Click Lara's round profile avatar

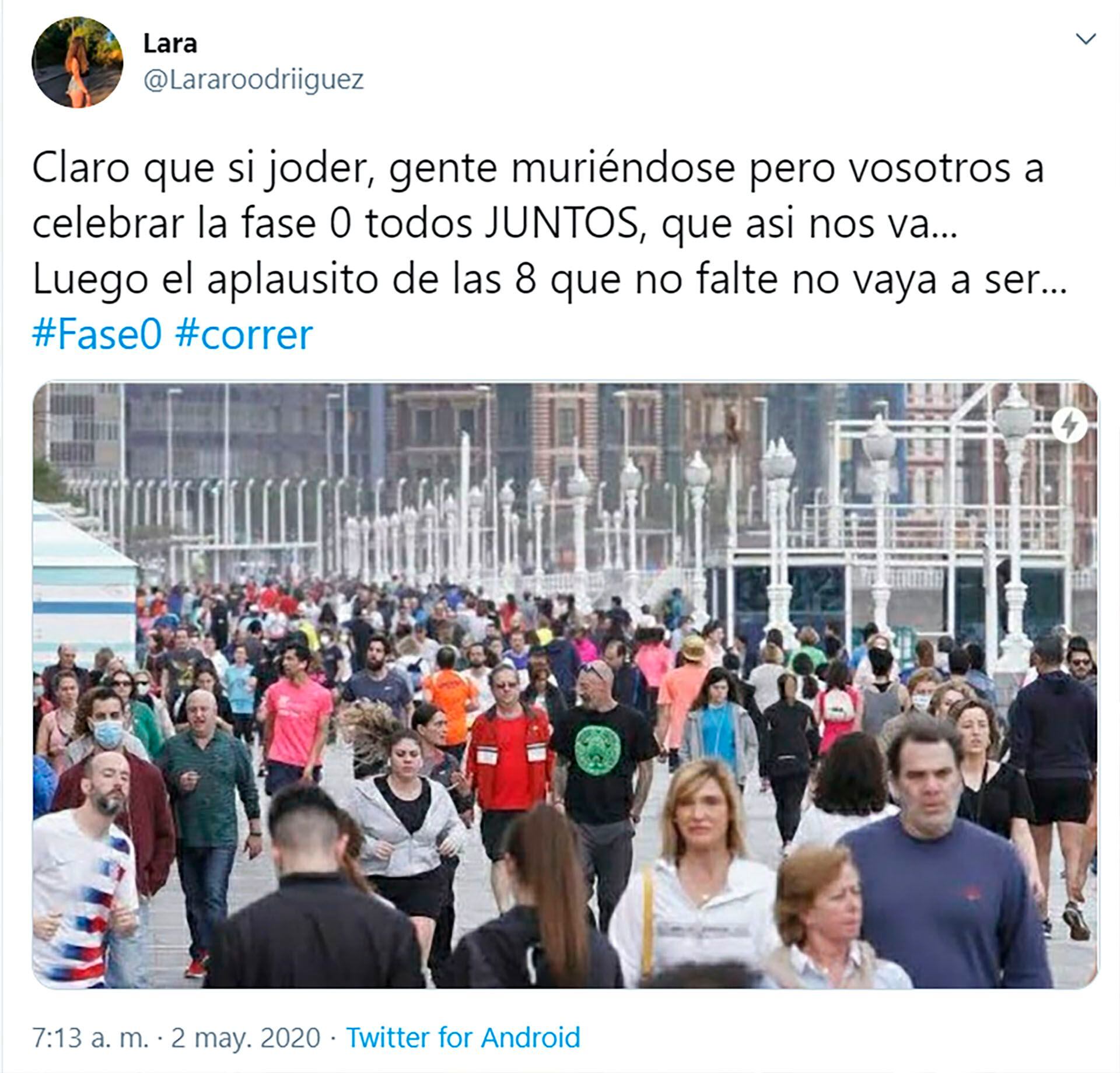tap(77, 62)
